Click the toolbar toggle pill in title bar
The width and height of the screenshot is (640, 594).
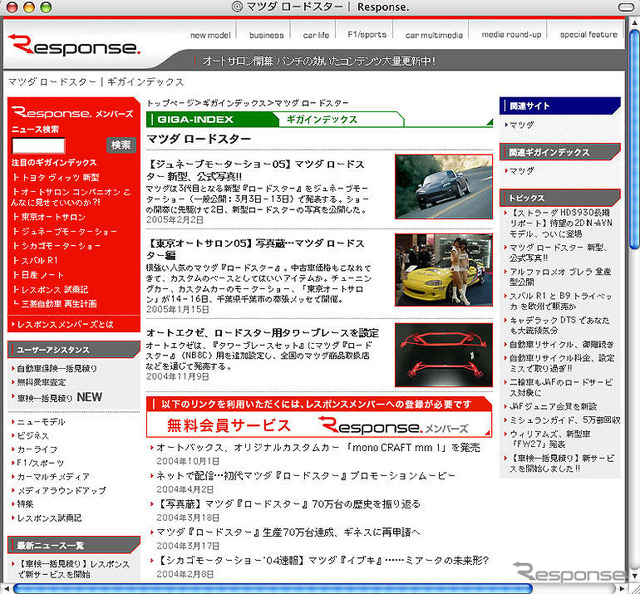pyautogui.click(x=627, y=7)
